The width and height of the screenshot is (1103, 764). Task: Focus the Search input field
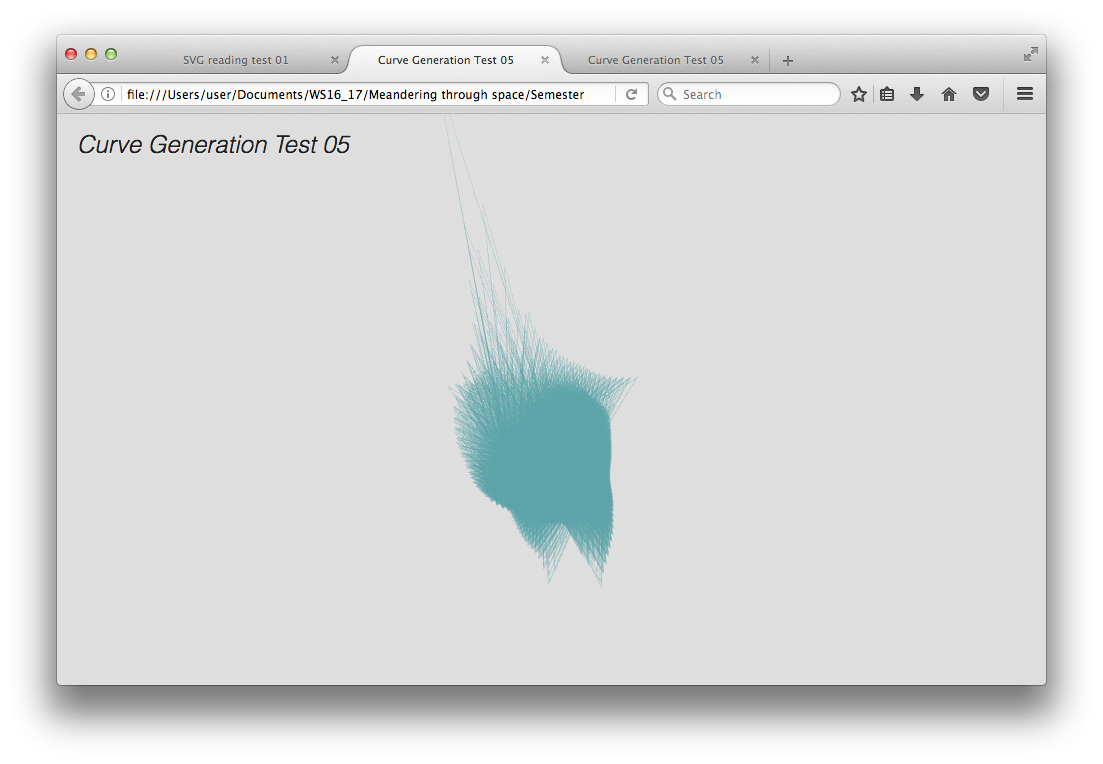(755, 94)
